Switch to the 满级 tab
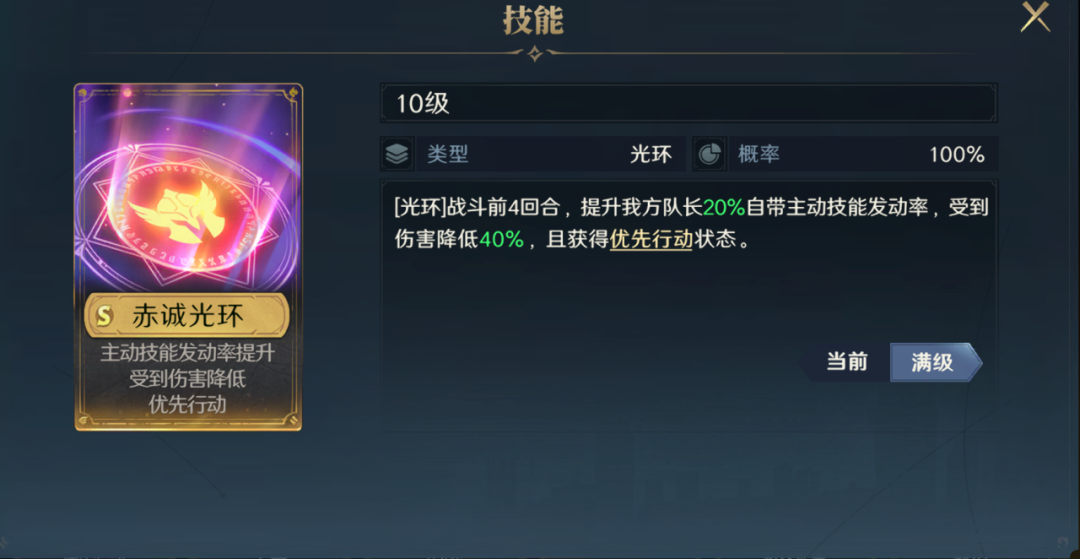Screen dimensions: 1080x559 tap(936, 362)
